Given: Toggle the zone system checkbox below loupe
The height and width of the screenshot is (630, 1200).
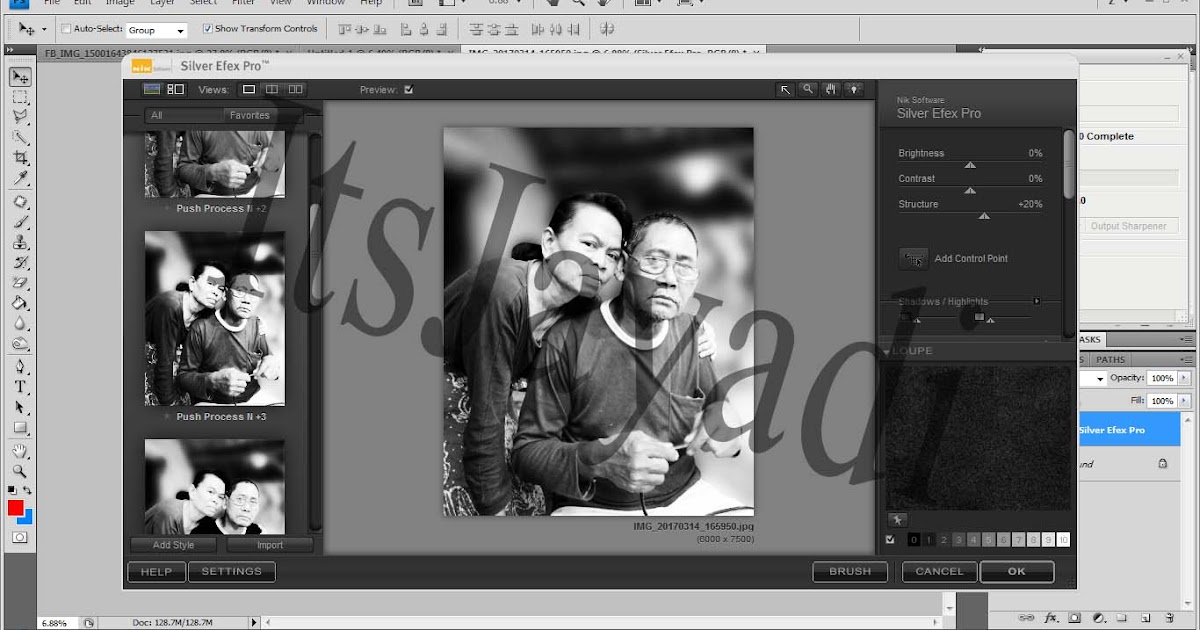Looking at the screenshot, I should tap(891, 540).
